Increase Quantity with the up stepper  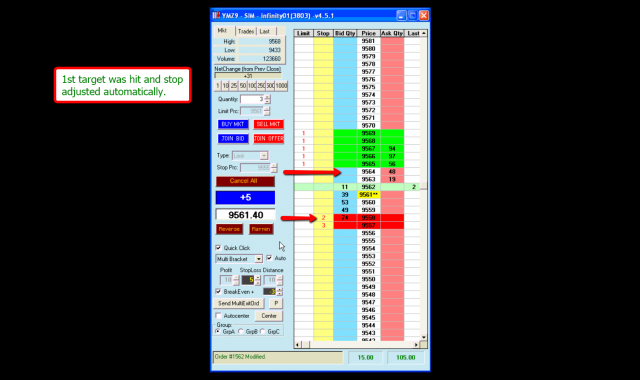coord(267,97)
